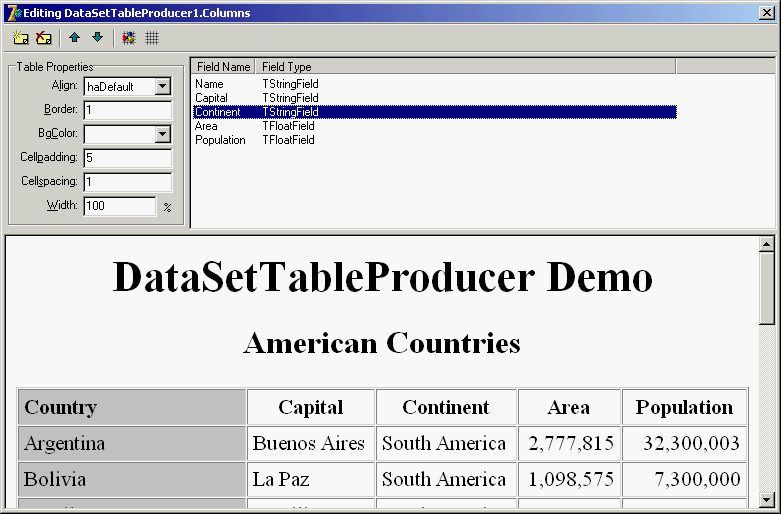Image resolution: width=781 pixels, height=514 pixels.
Task: Expand the BgColor dropdown list
Action: pyautogui.click(x=163, y=134)
